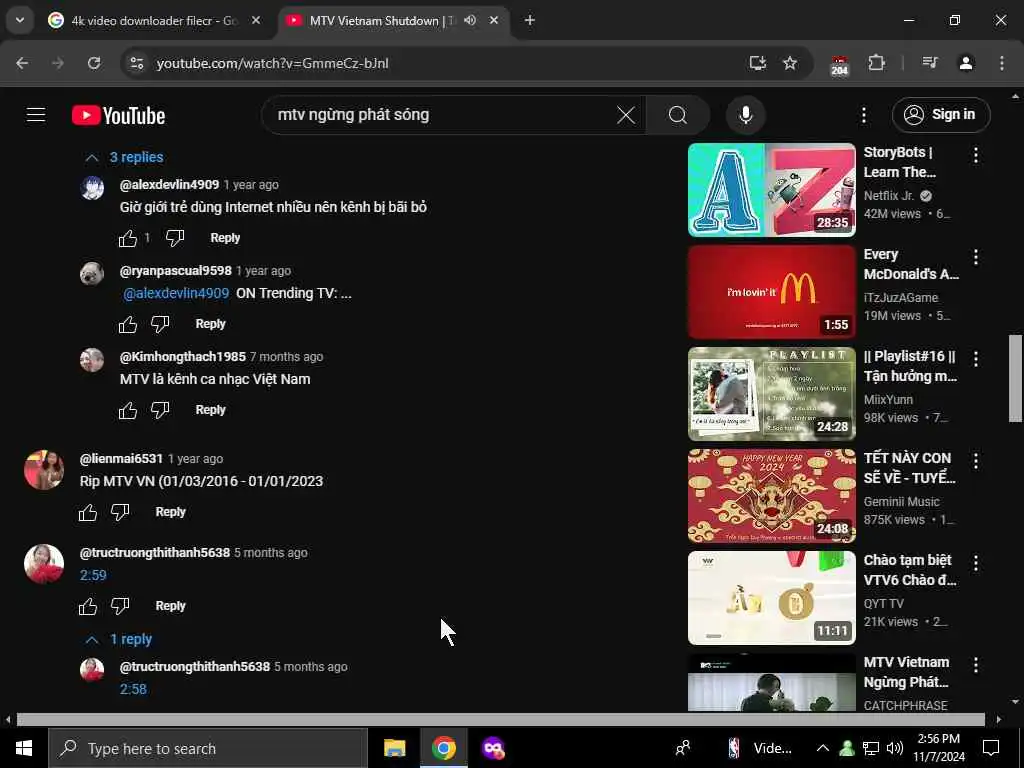Show hidden system tray icons chevron

coord(823,748)
